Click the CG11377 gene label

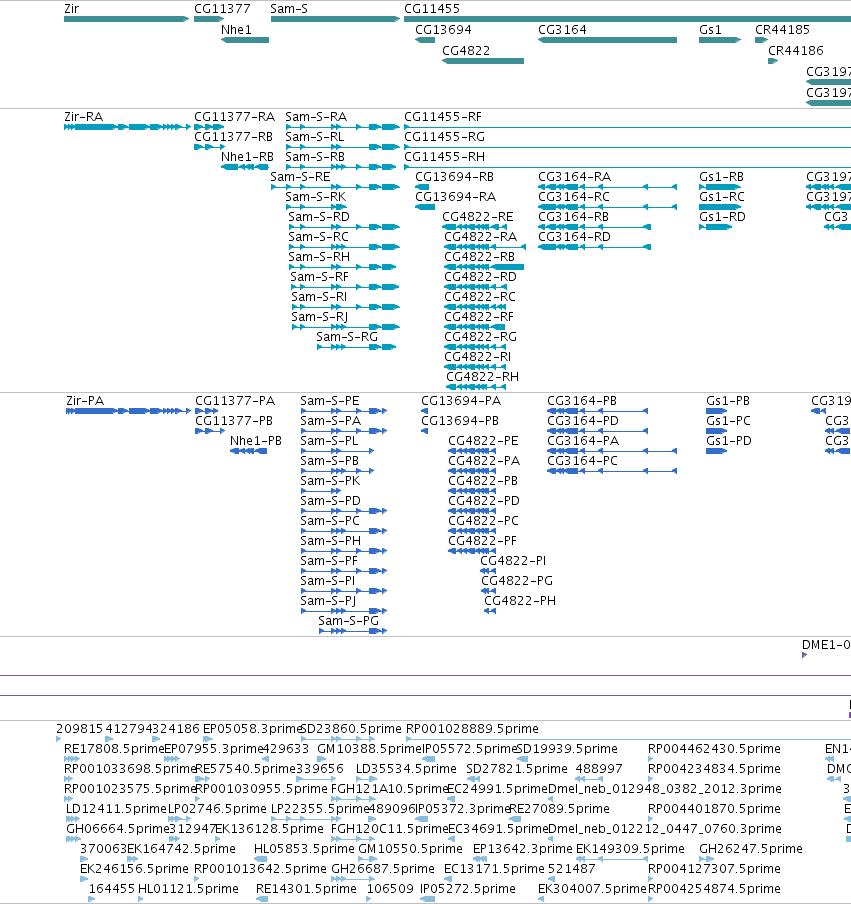point(222,9)
